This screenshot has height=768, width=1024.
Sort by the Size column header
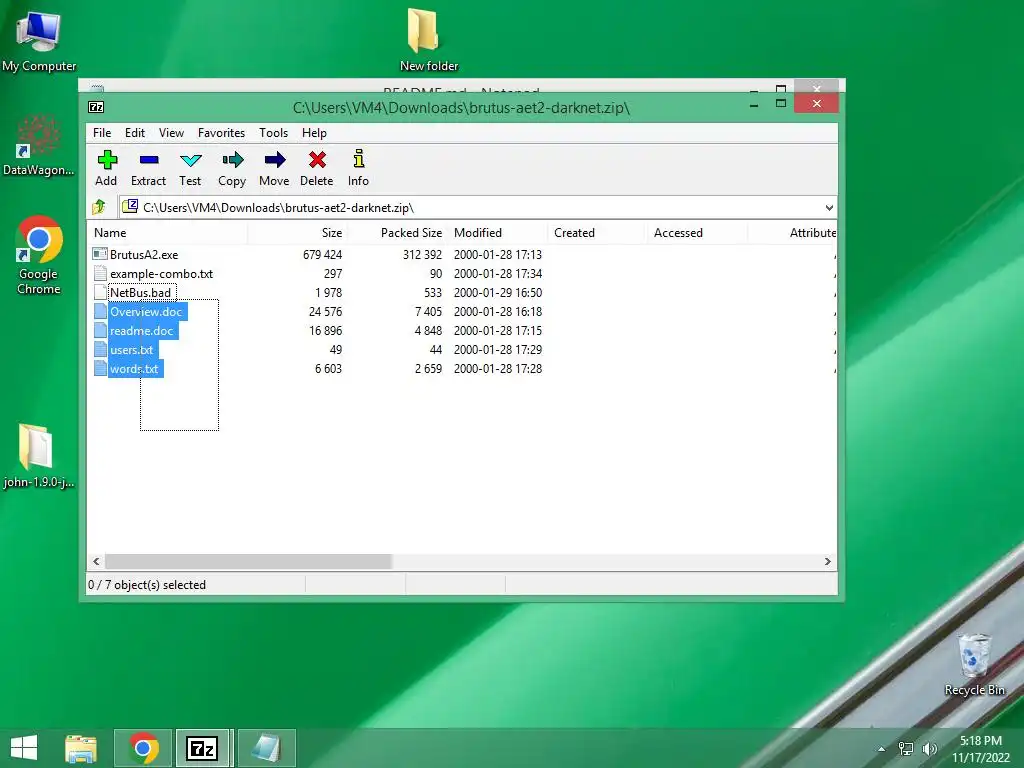[x=297, y=232]
